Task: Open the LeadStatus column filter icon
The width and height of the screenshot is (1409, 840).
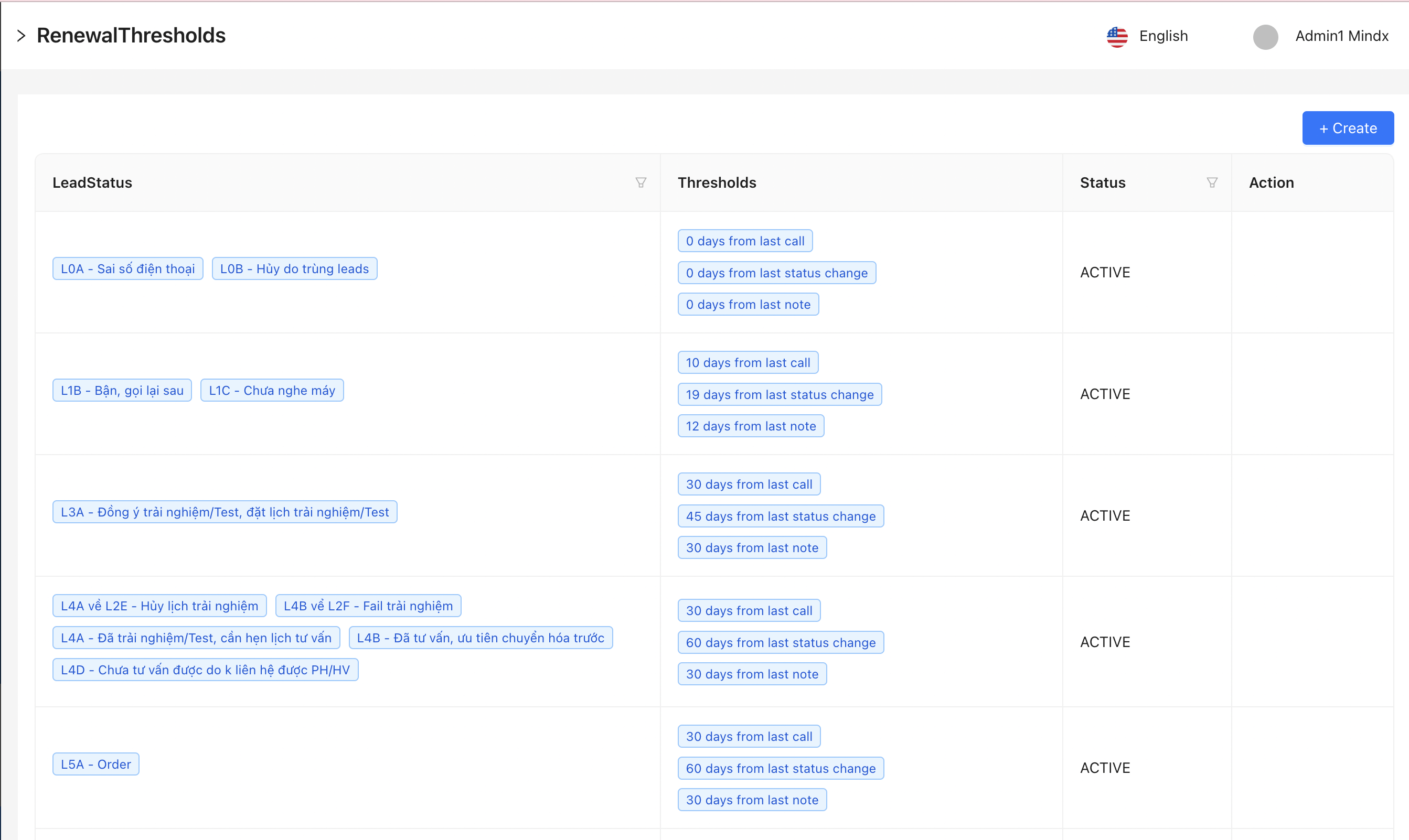Action: [641, 182]
